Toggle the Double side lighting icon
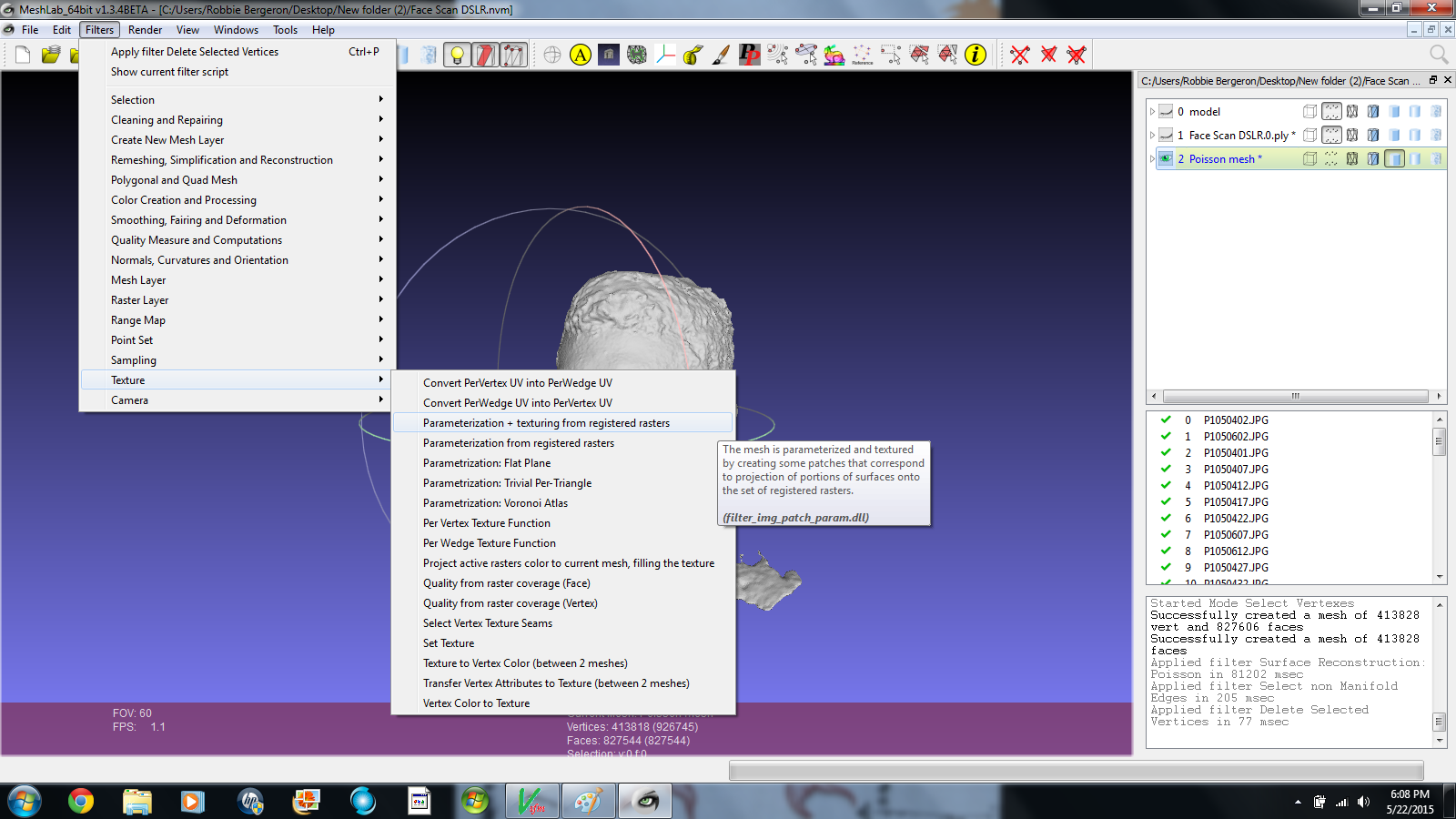This screenshot has width=1456, height=819. [514, 56]
